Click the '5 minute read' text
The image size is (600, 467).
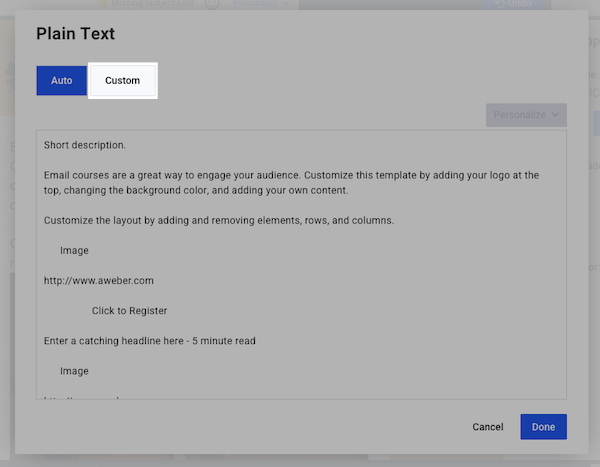[225, 341]
